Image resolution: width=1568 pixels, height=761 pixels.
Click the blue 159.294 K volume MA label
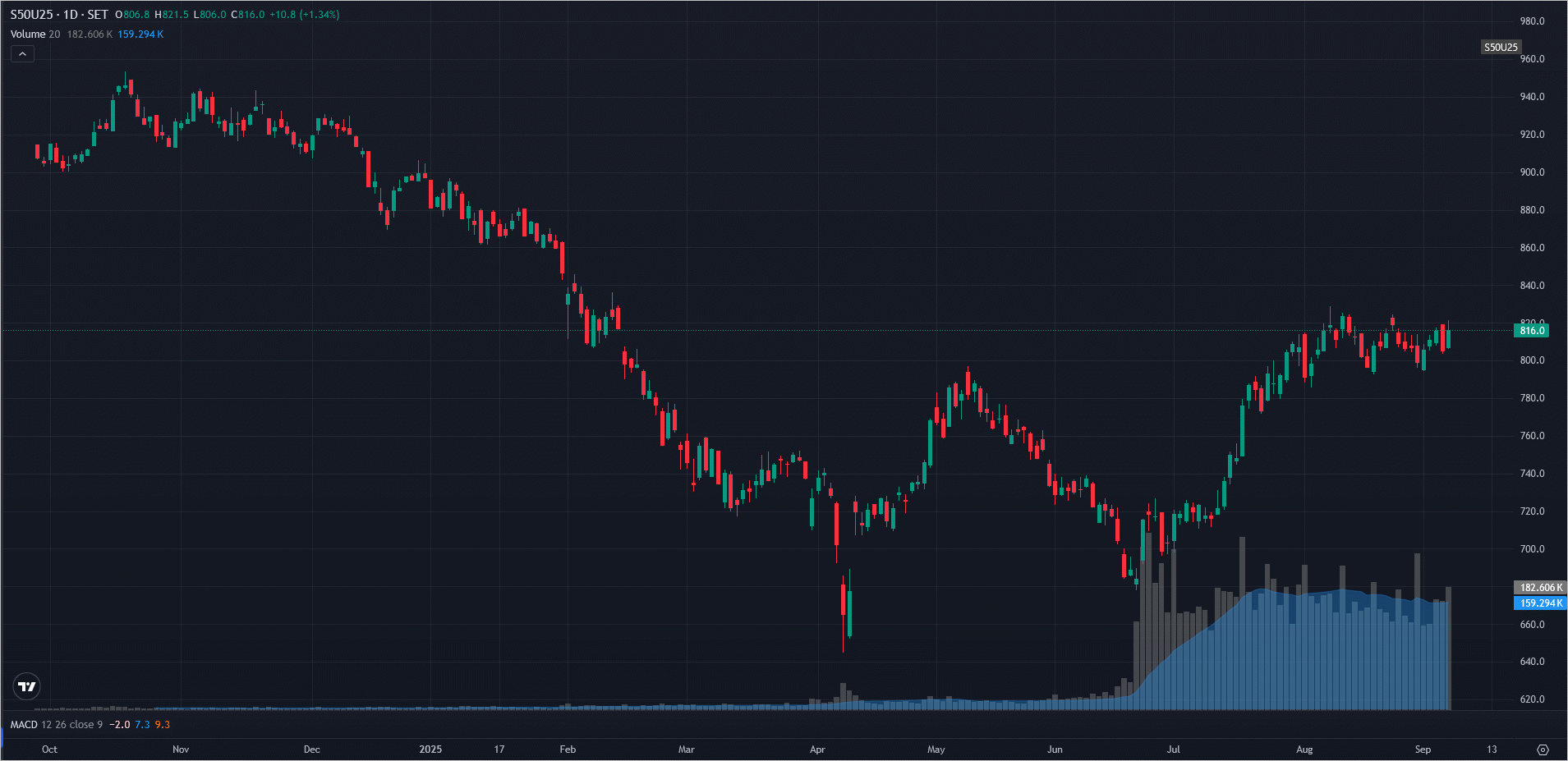point(1539,603)
